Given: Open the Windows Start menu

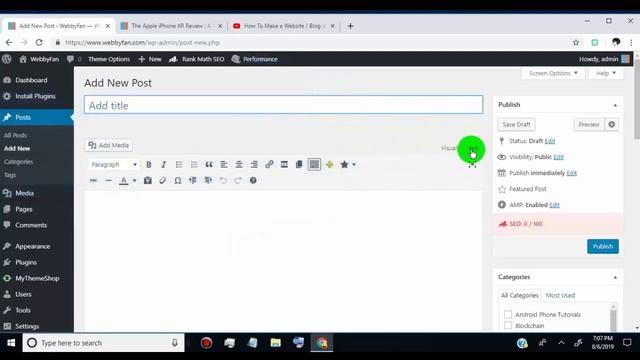Looking at the screenshot, I should (x=11, y=343).
